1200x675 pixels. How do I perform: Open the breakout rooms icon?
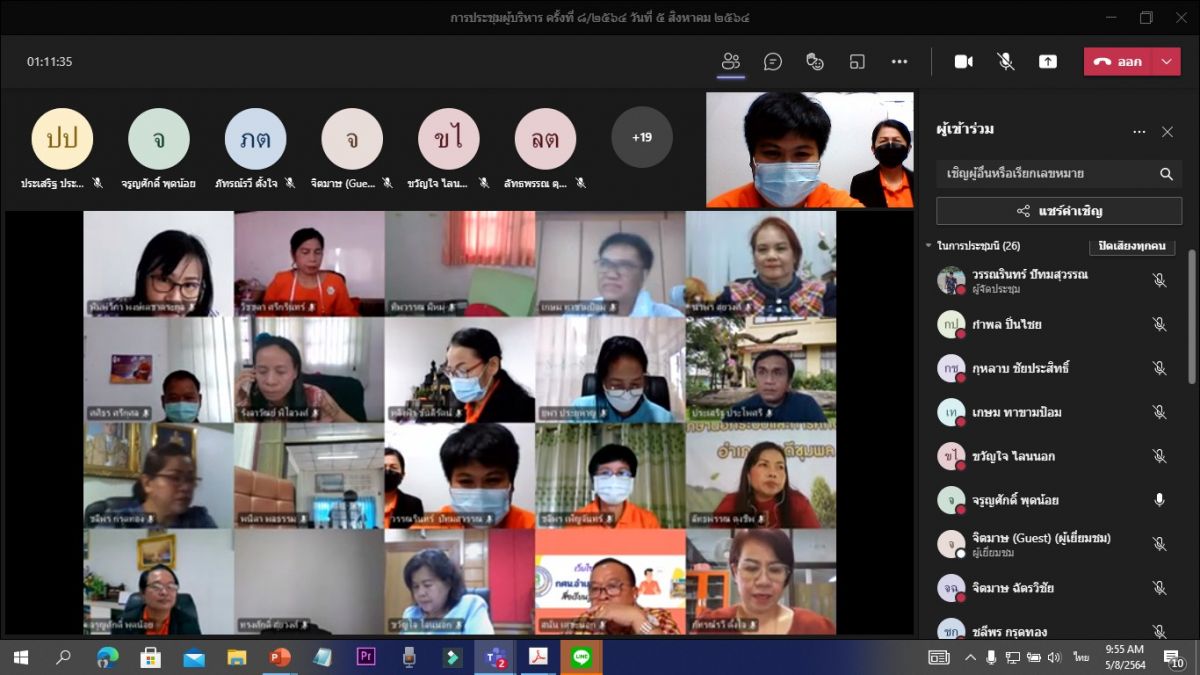point(857,62)
